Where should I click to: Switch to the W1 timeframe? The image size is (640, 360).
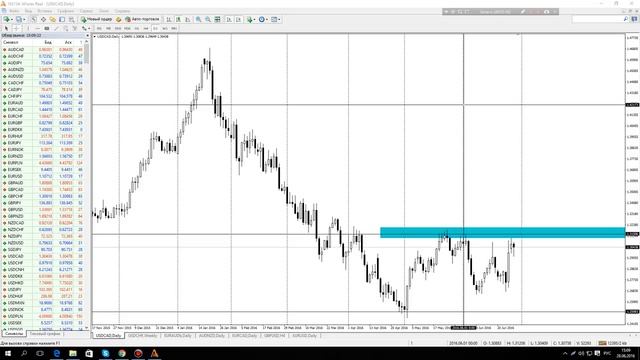[x=165, y=29]
